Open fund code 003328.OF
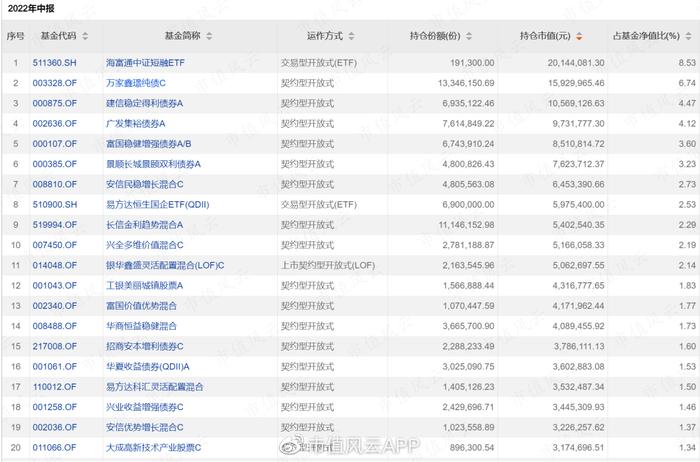This screenshot has width=700, height=462. tap(54, 83)
